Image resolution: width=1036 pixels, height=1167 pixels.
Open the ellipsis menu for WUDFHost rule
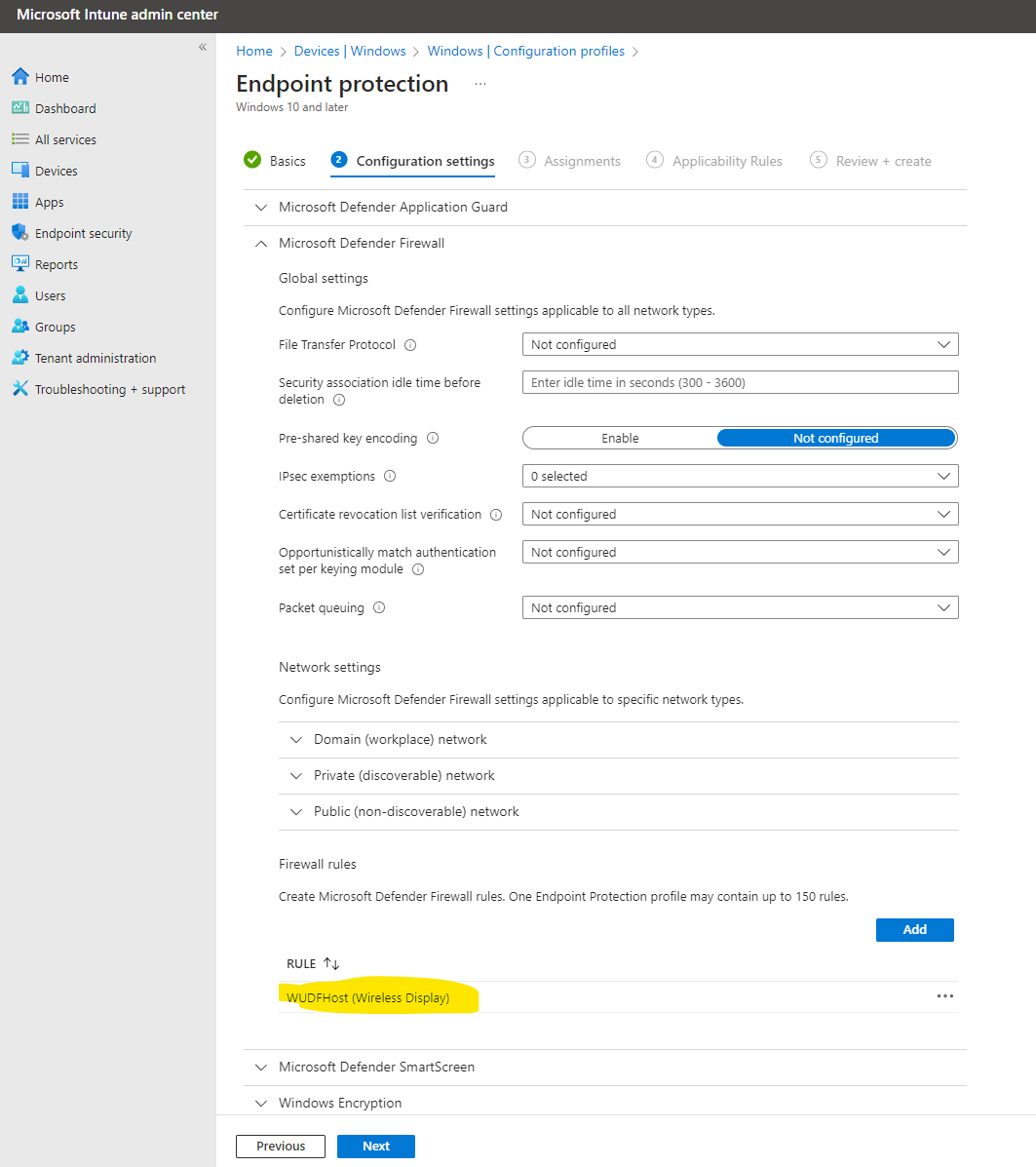coord(944,995)
